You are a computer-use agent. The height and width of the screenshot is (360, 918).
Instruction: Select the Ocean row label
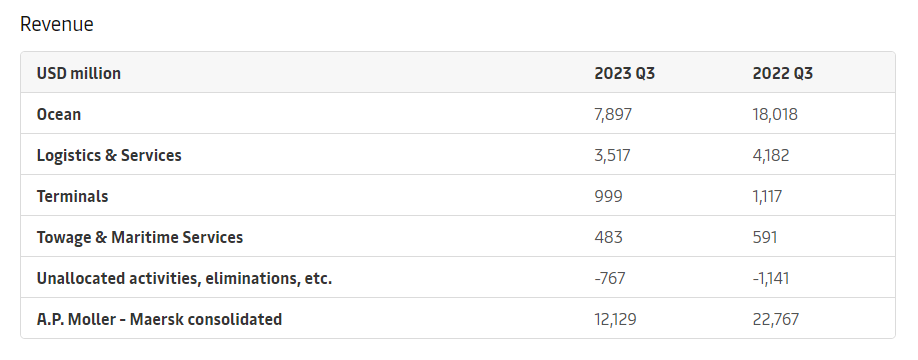click(59, 114)
